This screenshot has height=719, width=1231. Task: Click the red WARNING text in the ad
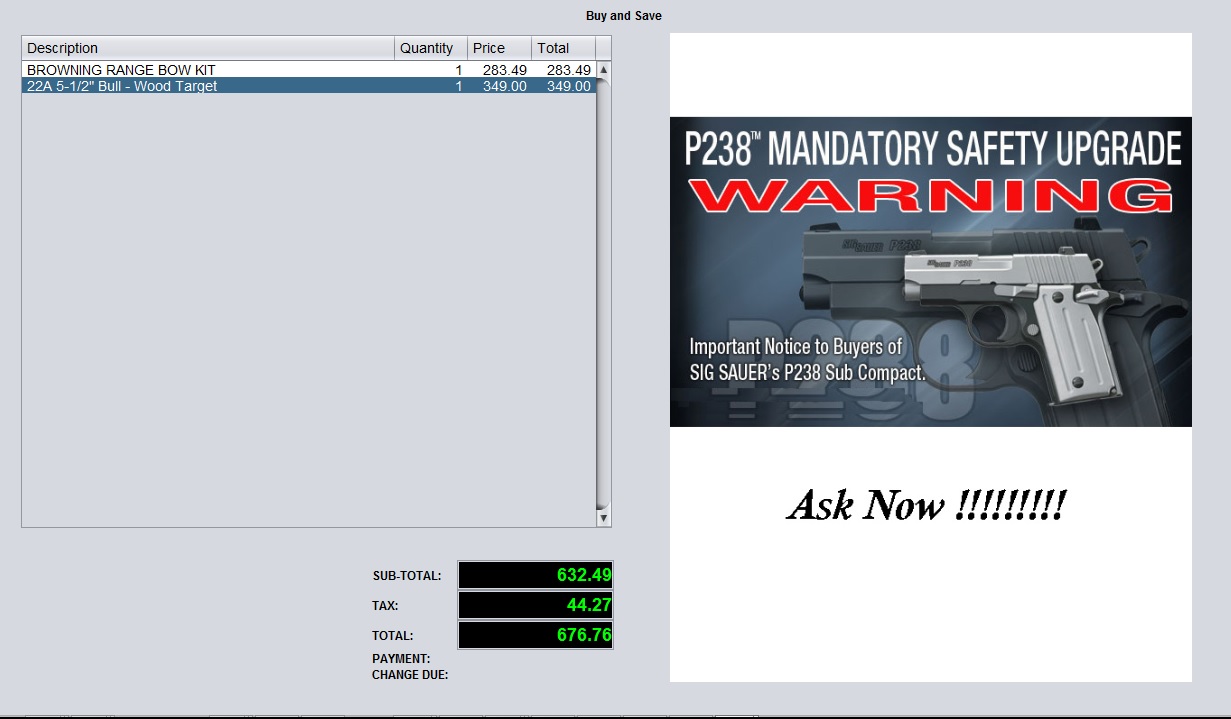(x=930, y=196)
